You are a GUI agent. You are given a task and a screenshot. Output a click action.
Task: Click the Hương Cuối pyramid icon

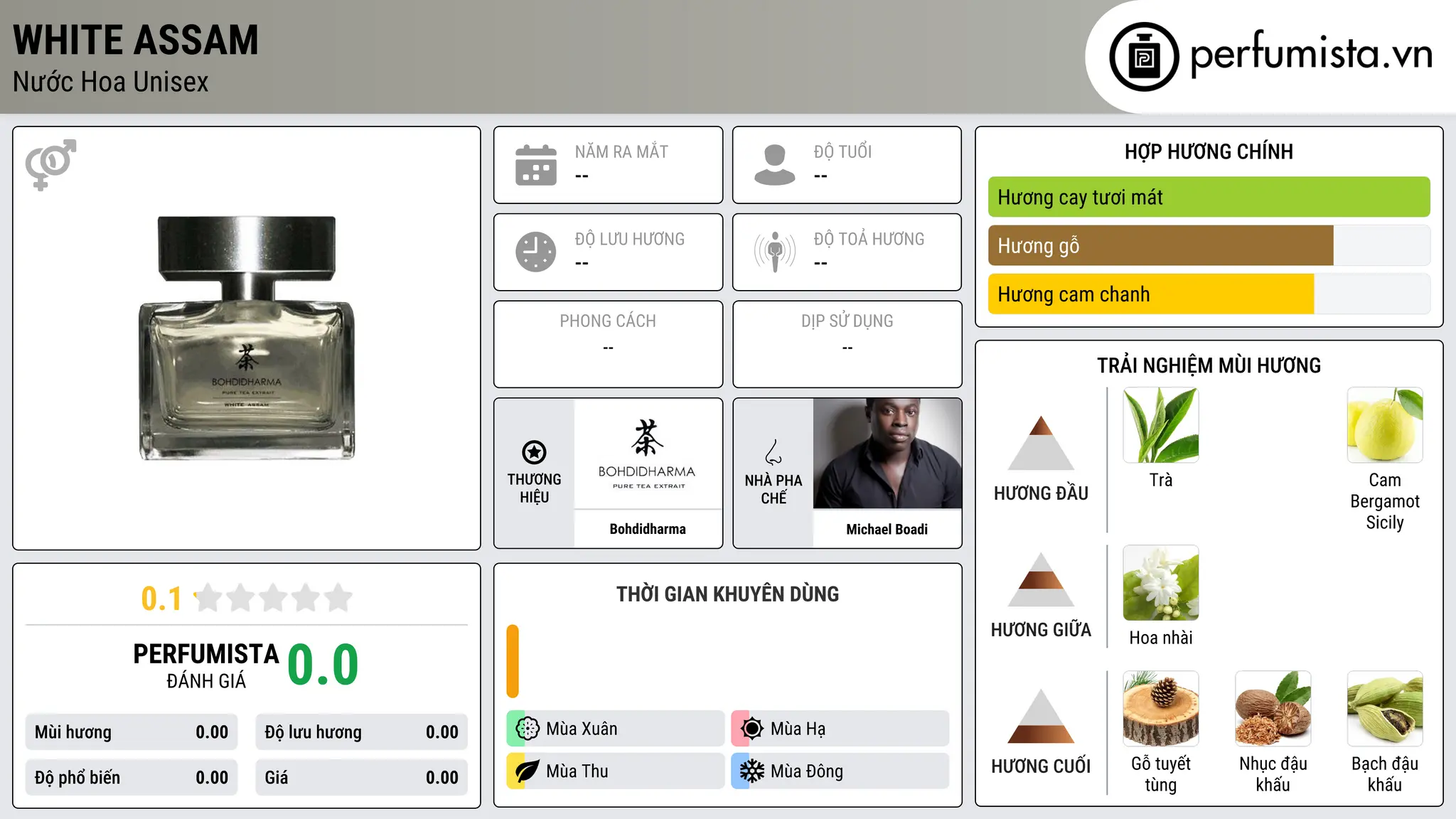tap(1041, 716)
